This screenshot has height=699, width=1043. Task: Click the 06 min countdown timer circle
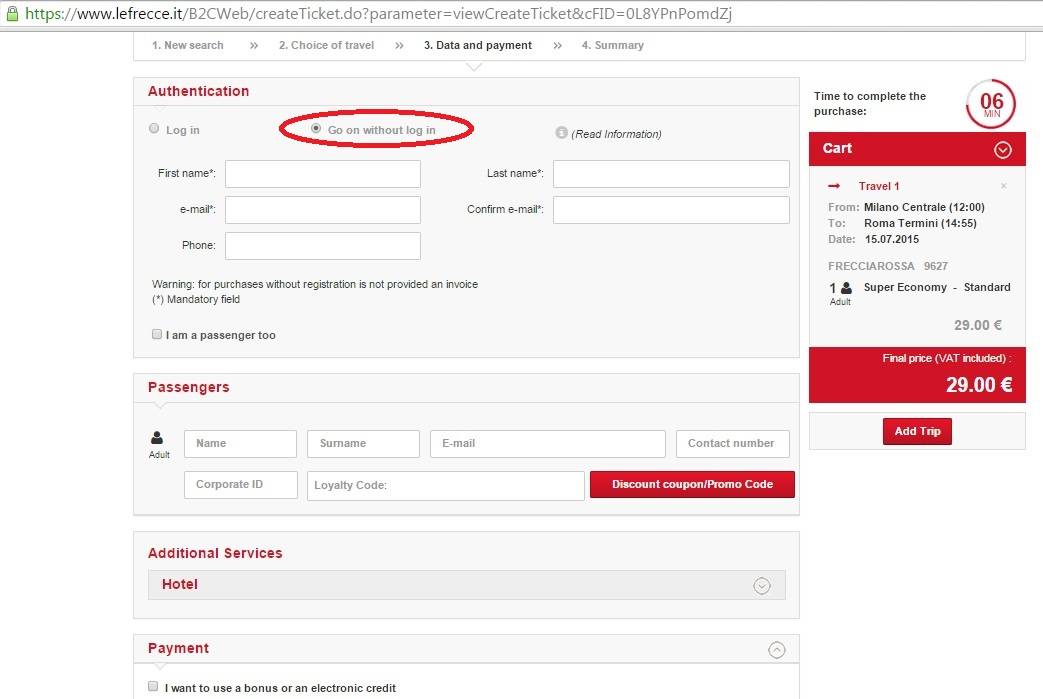pos(990,104)
